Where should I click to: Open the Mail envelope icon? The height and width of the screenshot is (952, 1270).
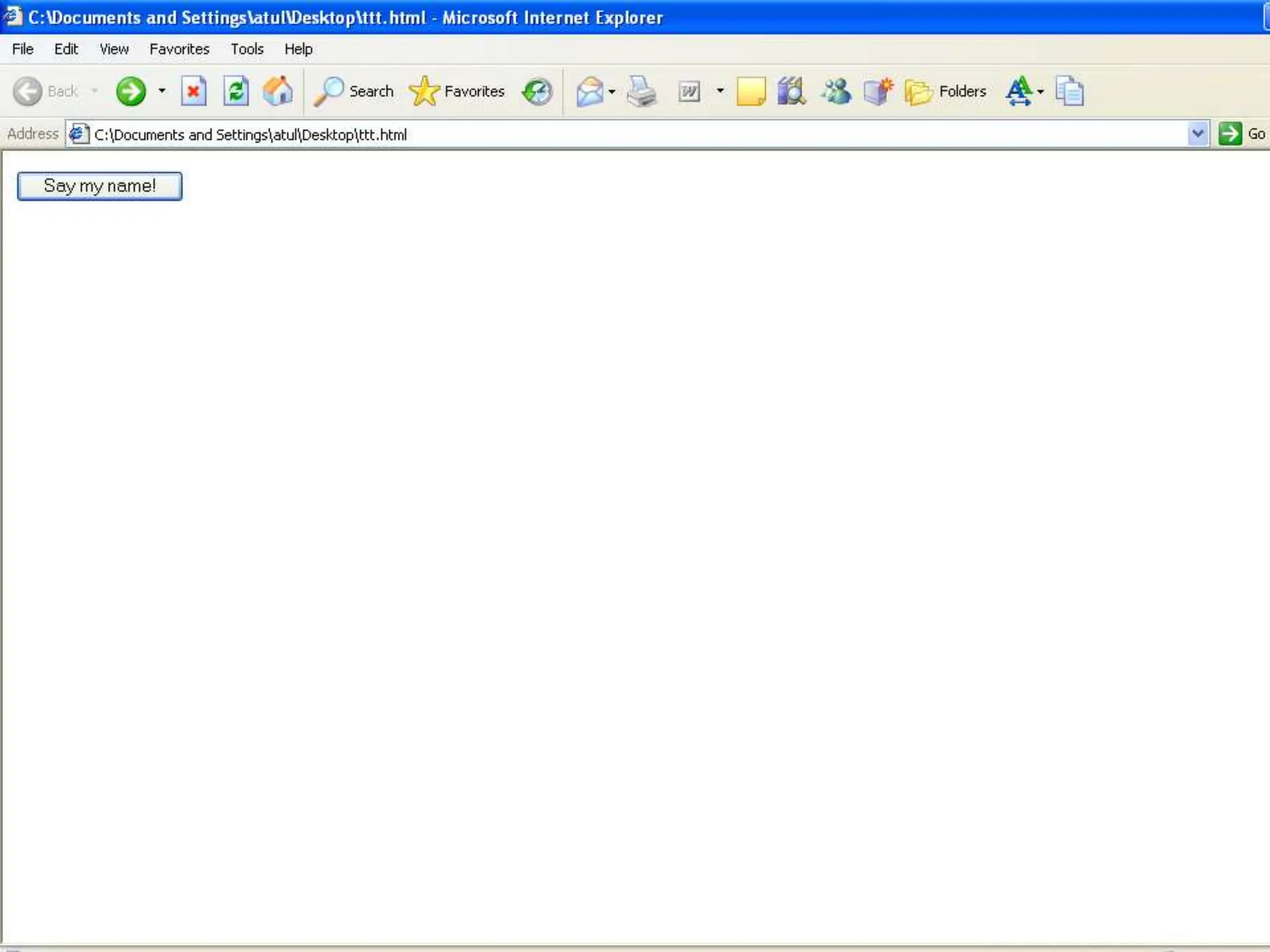pos(590,92)
